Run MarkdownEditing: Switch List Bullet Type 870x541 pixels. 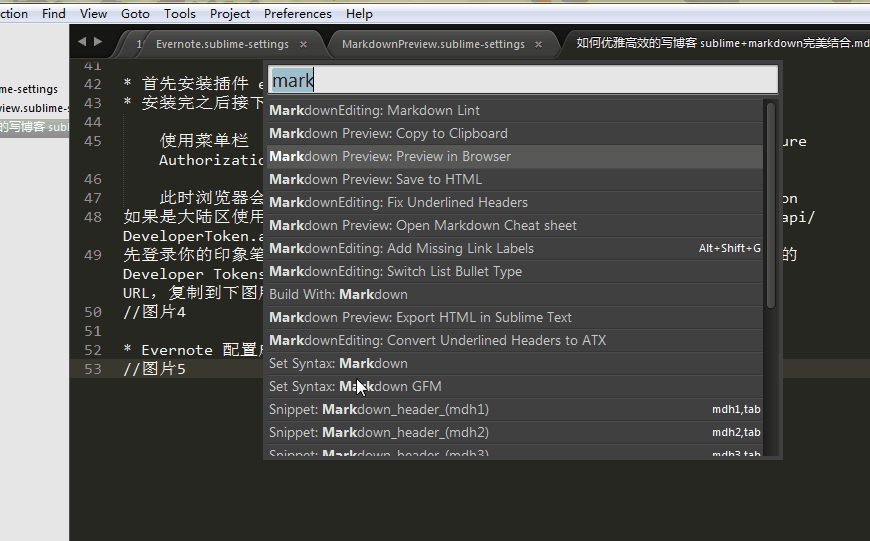click(515, 272)
